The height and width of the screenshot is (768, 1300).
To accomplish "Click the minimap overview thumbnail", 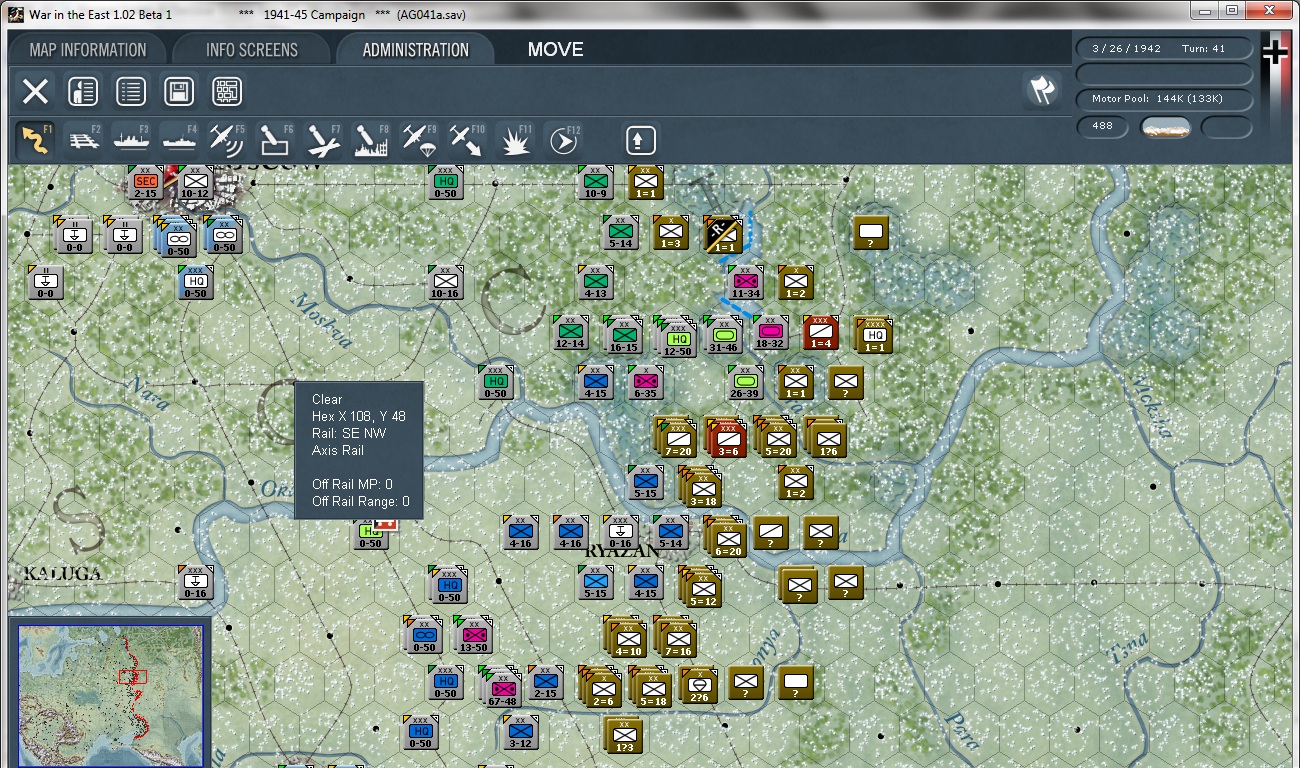I will [110, 695].
